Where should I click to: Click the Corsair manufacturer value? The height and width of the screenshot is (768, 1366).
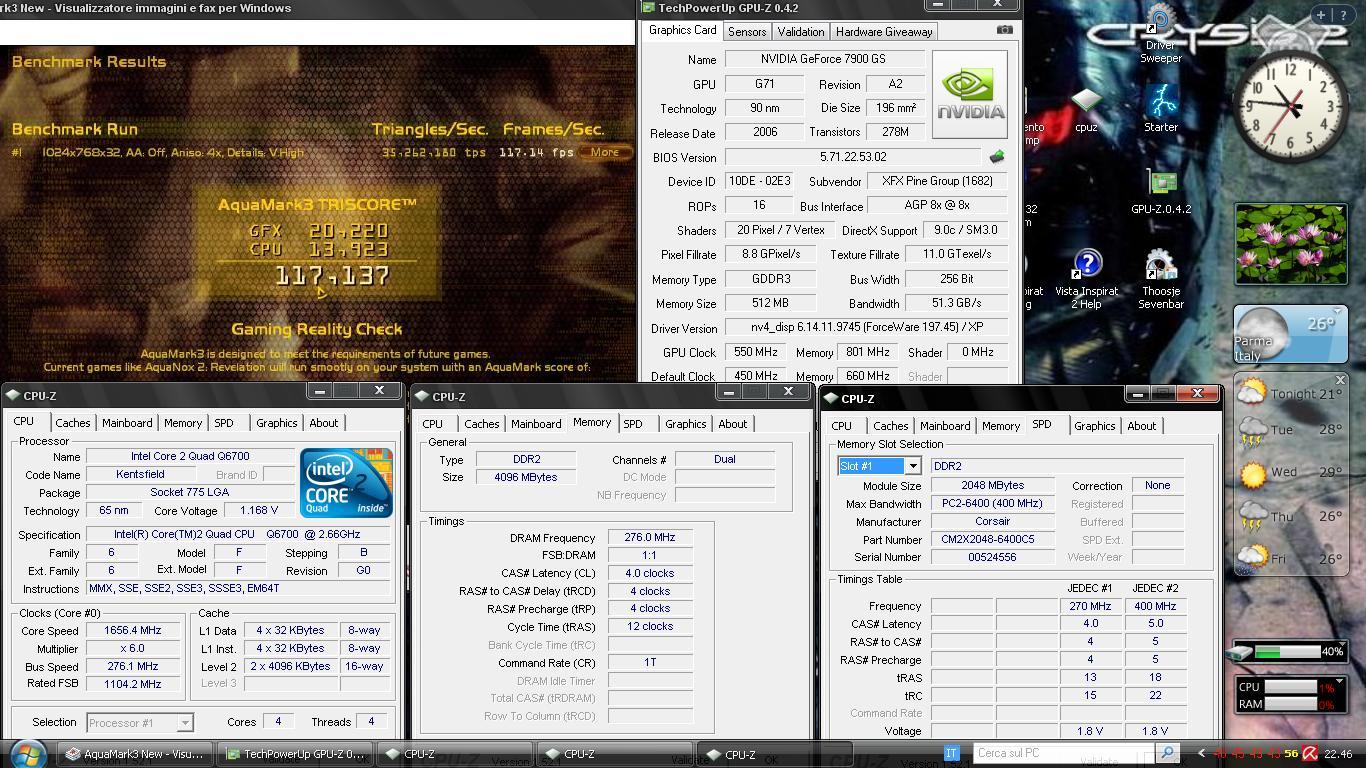(x=992, y=521)
